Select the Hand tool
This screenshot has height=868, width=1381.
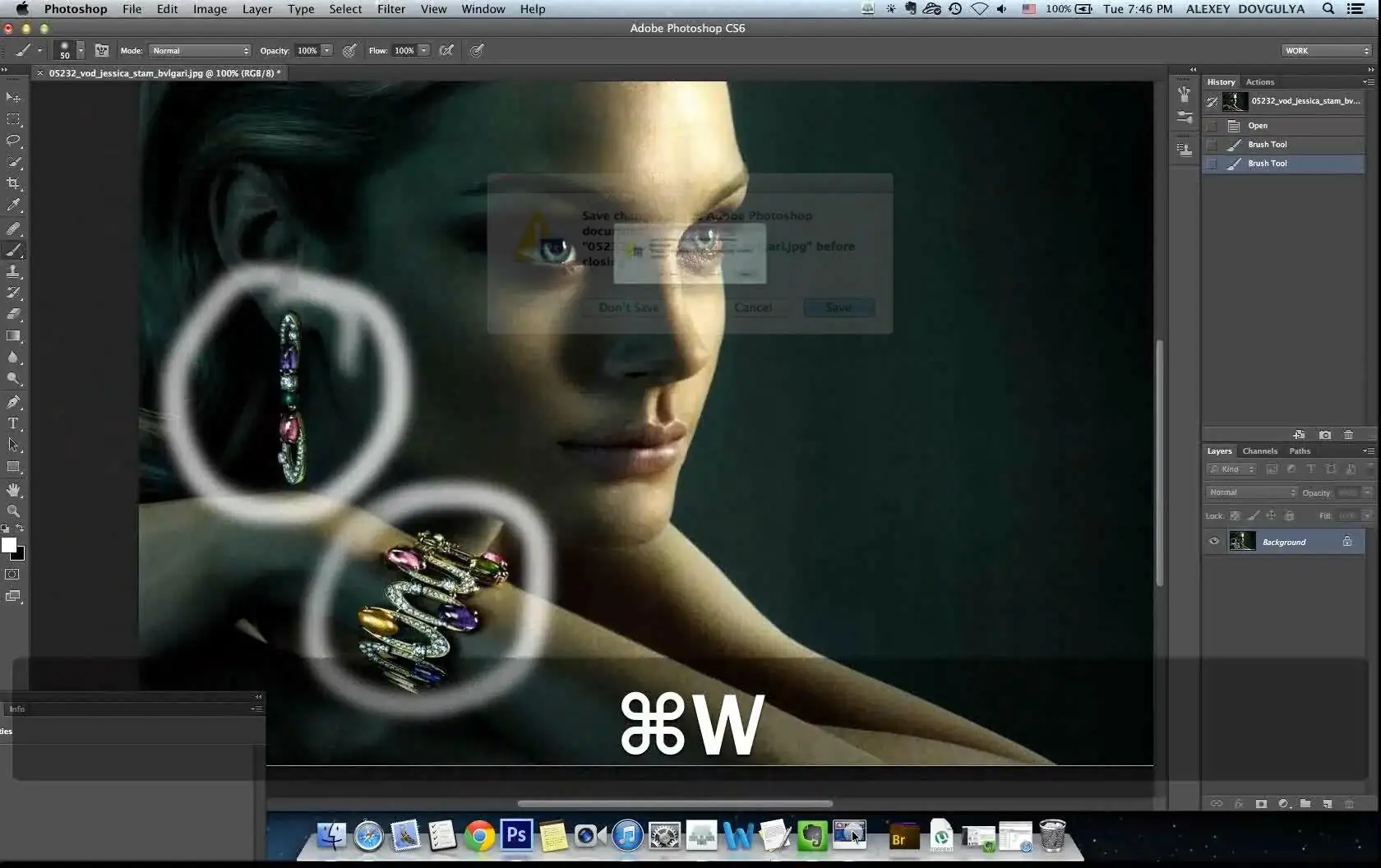(13, 490)
